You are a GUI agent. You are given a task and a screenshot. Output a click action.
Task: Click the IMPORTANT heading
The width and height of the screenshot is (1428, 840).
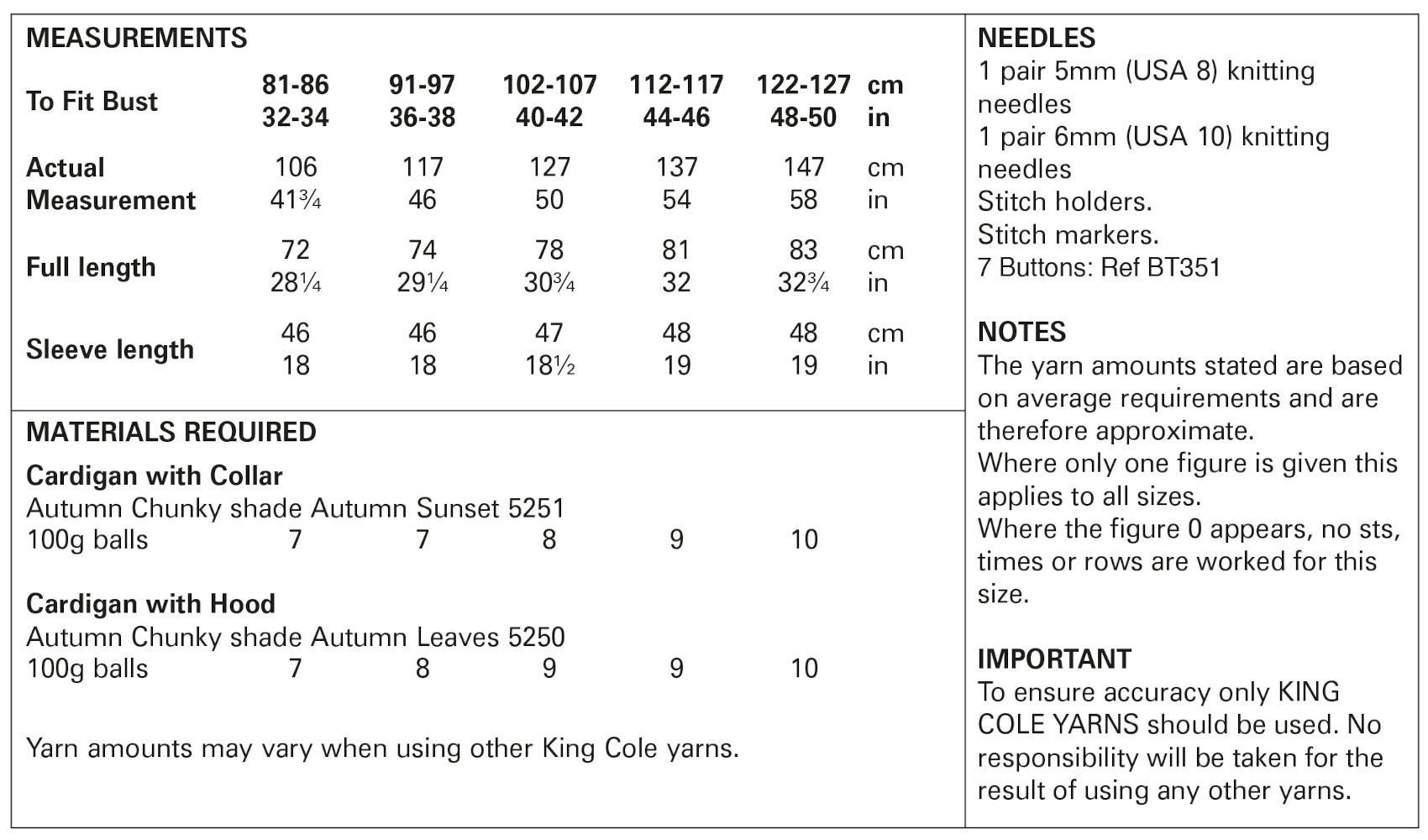(x=1054, y=659)
